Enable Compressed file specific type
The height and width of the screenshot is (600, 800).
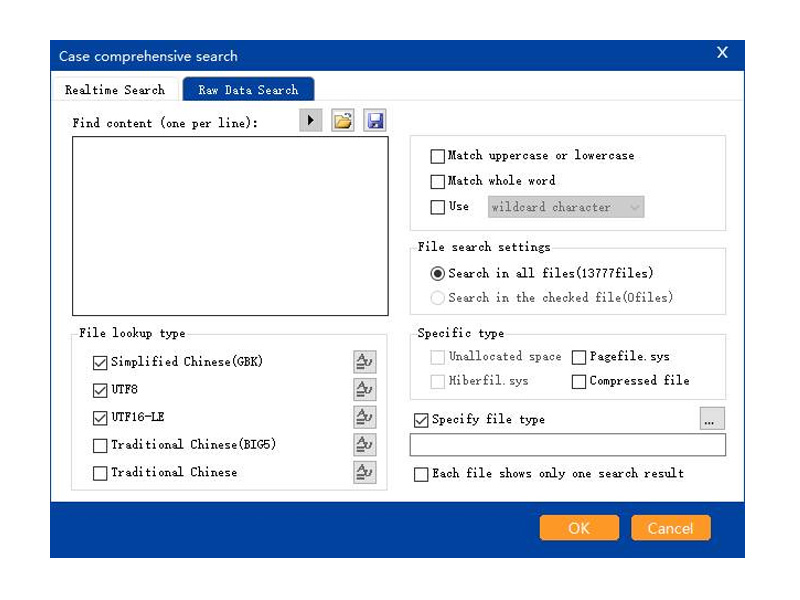tap(579, 381)
